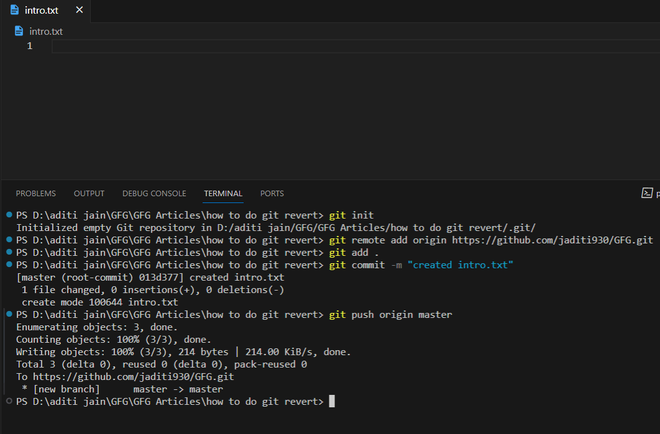The image size is (660, 434).
Task: Place cursor on editor line 1
Action: click(x=300, y=46)
